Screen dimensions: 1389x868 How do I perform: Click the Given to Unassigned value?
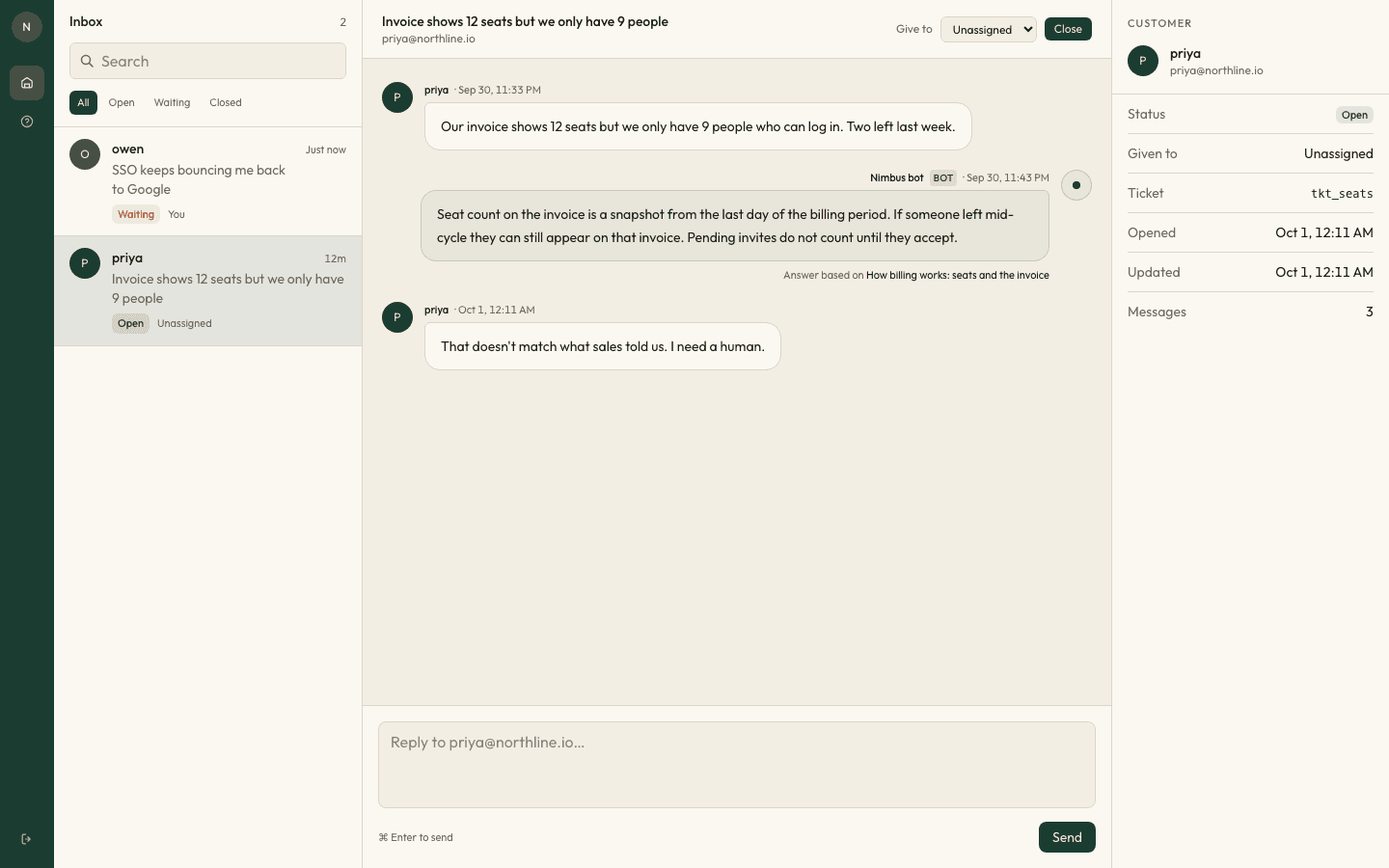(x=1339, y=153)
